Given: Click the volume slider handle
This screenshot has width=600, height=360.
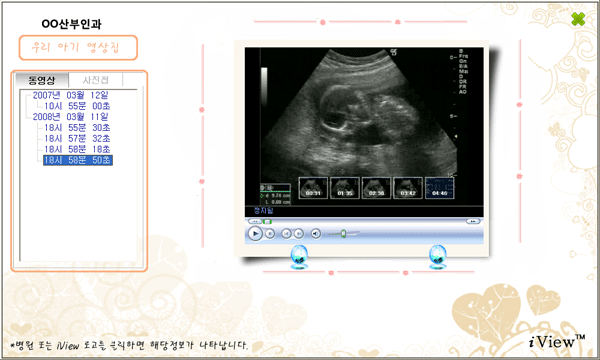Looking at the screenshot, I should (344, 233).
